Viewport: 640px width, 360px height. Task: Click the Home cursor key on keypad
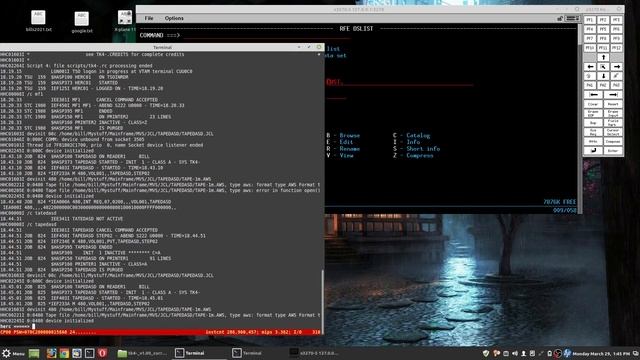pyautogui.click(x=603, y=67)
